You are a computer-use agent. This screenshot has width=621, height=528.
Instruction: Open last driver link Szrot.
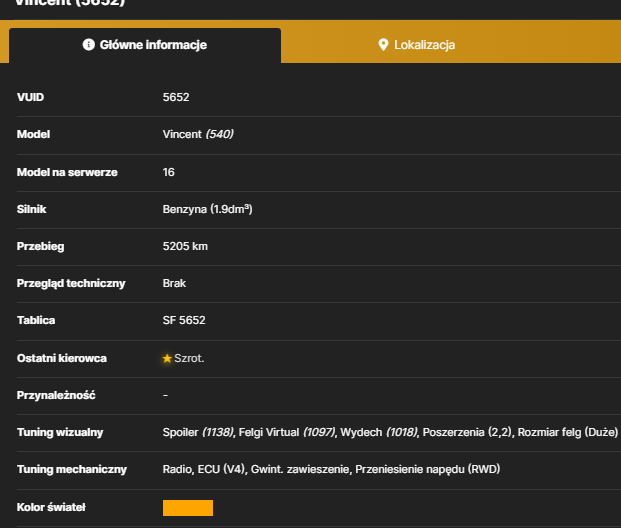[x=189, y=358]
